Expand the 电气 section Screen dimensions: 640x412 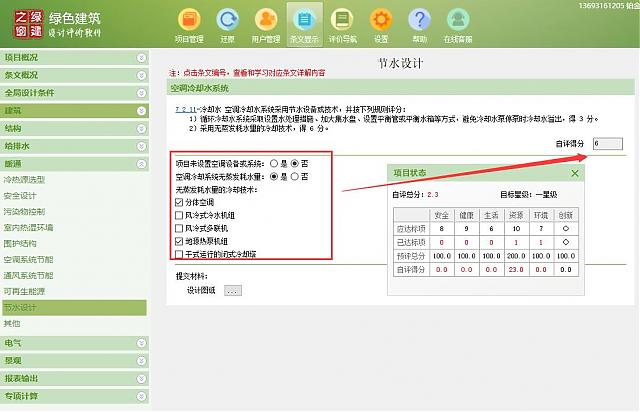click(141, 343)
